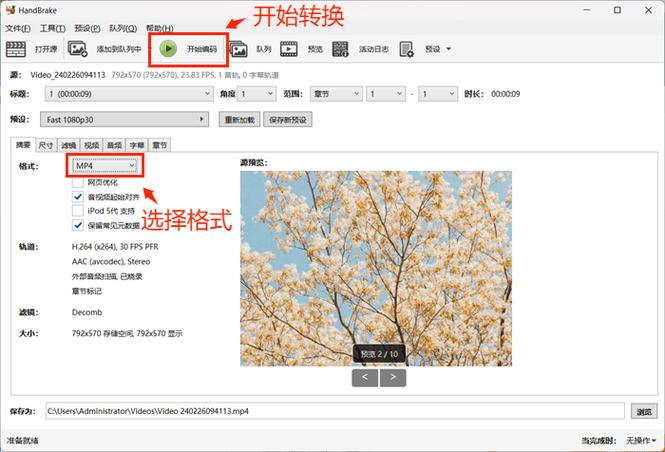Enable the iPod 5代 支持 checkbox
The width and height of the screenshot is (665, 452).
pos(78,211)
